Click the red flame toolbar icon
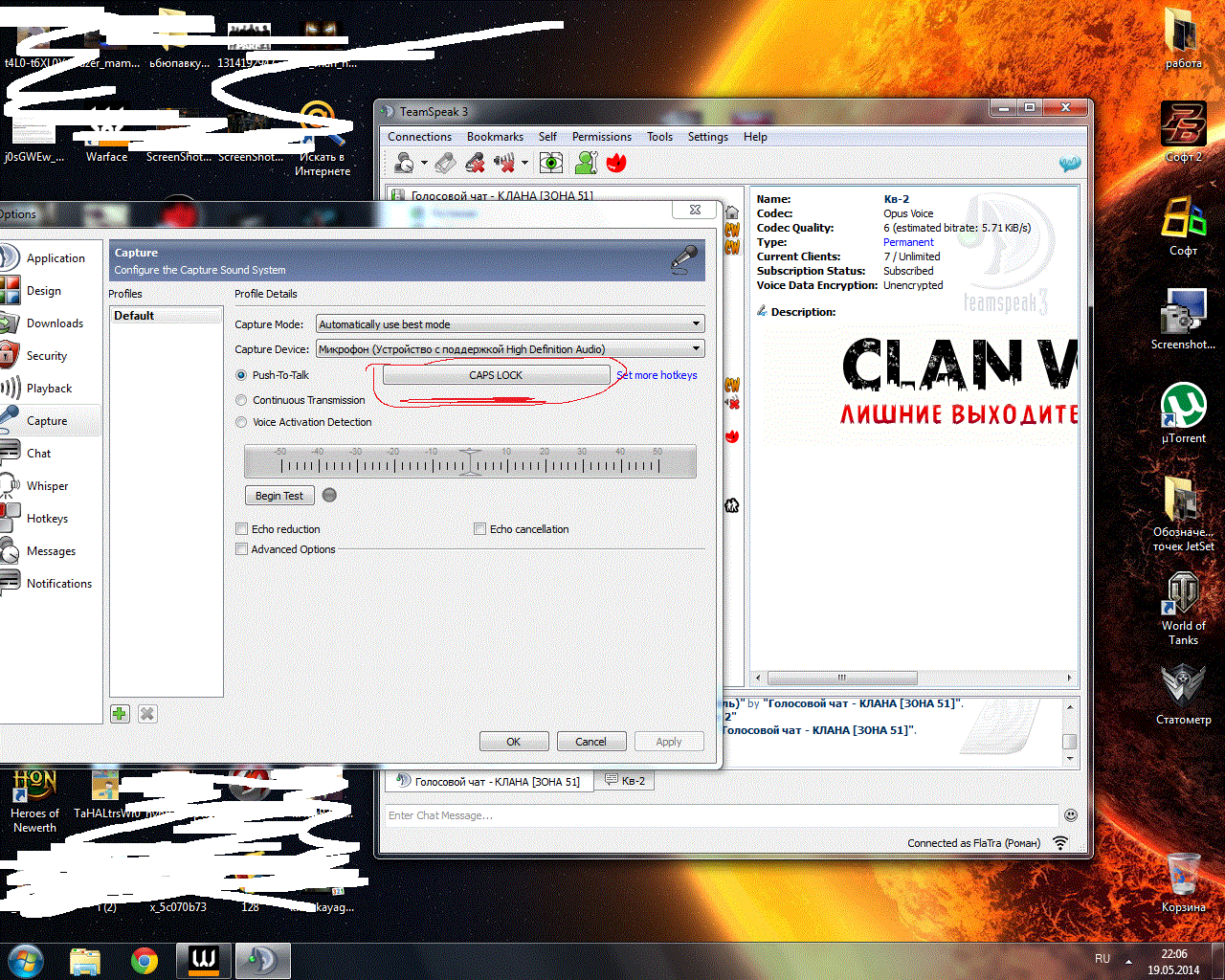The width and height of the screenshot is (1225, 980). [x=616, y=163]
